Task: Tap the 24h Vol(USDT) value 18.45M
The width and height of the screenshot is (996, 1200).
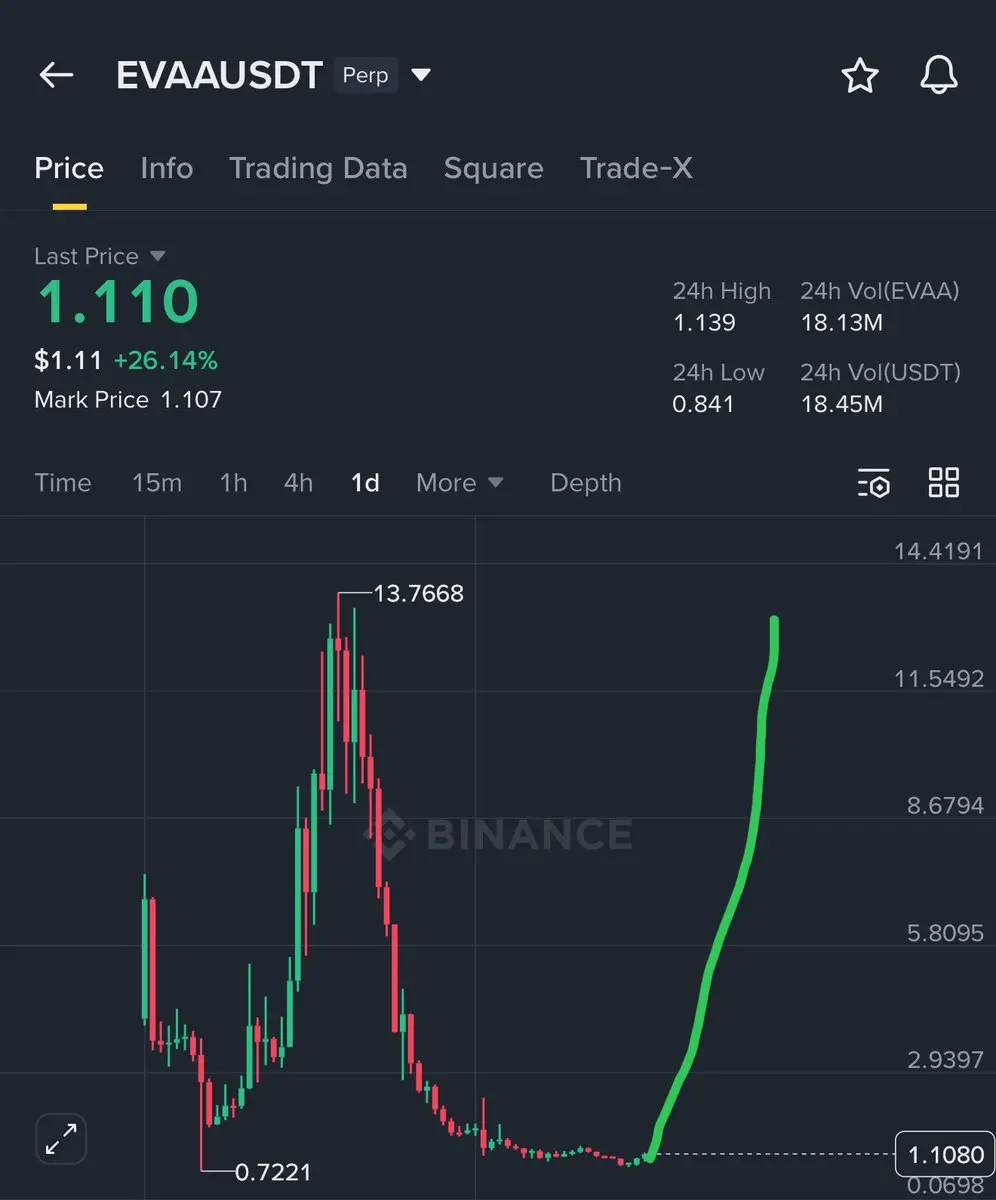Action: 841,404
